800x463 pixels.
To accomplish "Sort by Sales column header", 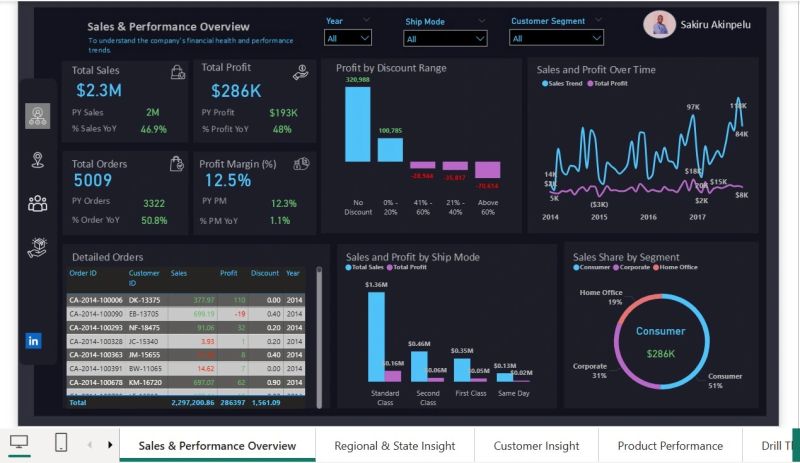I will pos(179,273).
